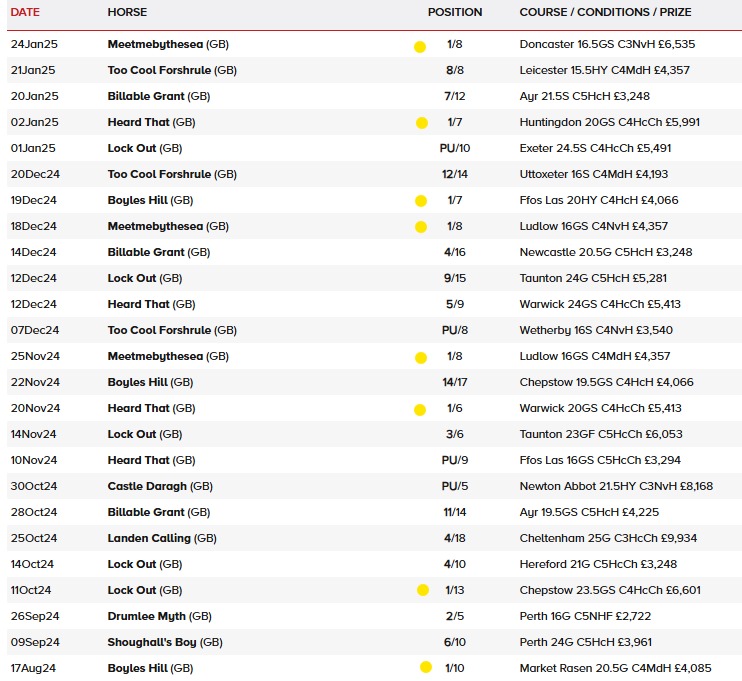
Task: Click the yellow dot in Warwick 20Nov24 row
Action: [420, 410]
